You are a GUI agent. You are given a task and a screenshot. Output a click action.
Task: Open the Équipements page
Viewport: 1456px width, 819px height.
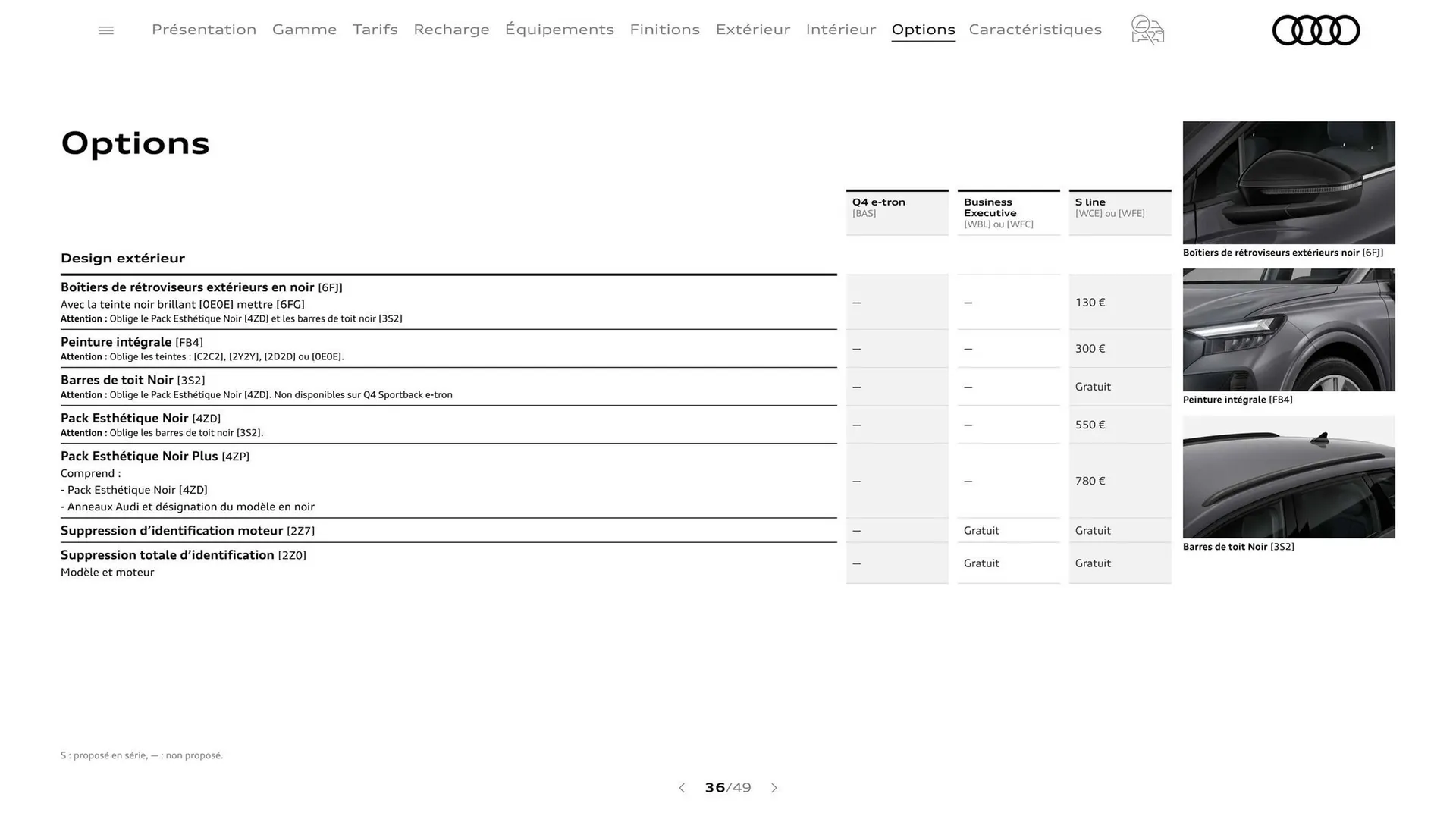560,30
